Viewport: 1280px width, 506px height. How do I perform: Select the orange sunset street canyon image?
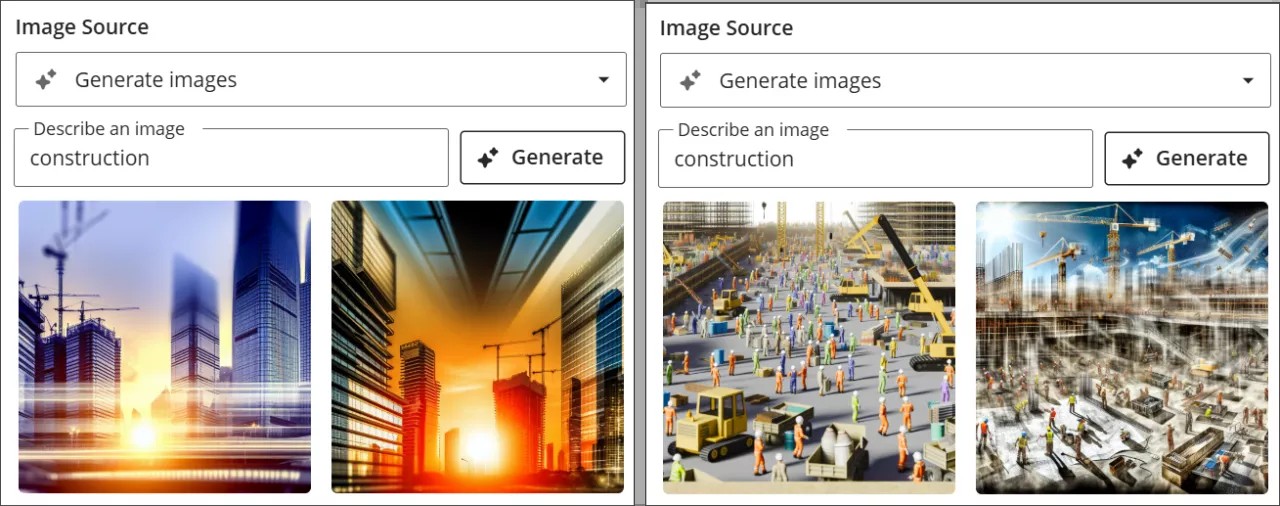point(477,347)
